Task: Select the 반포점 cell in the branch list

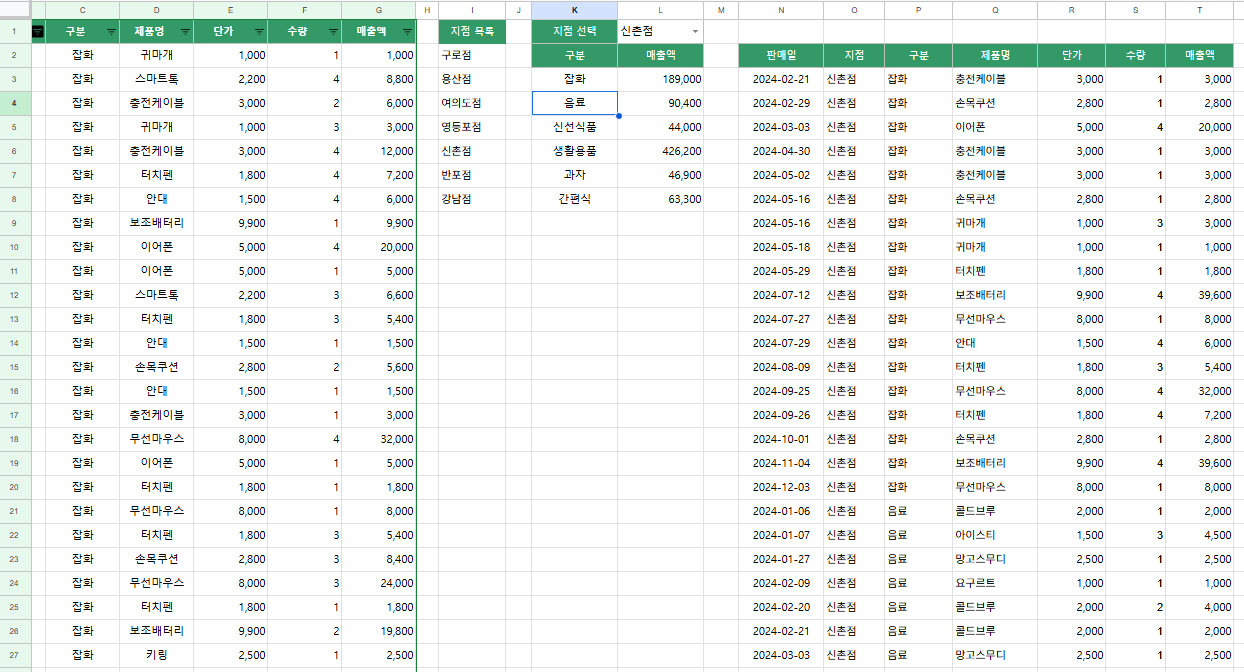Action: [x=472, y=175]
